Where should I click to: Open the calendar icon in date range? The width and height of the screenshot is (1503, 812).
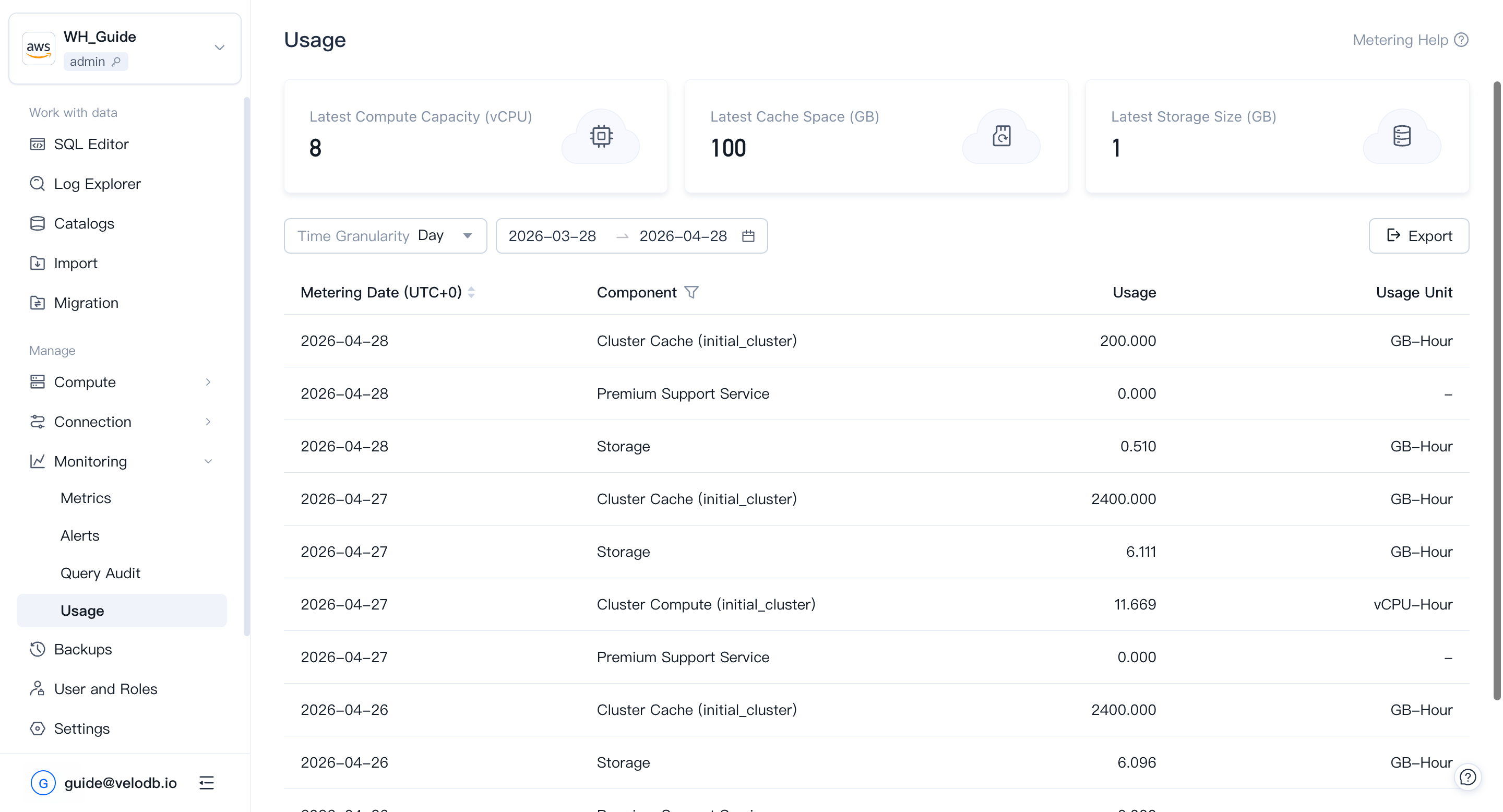point(748,236)
